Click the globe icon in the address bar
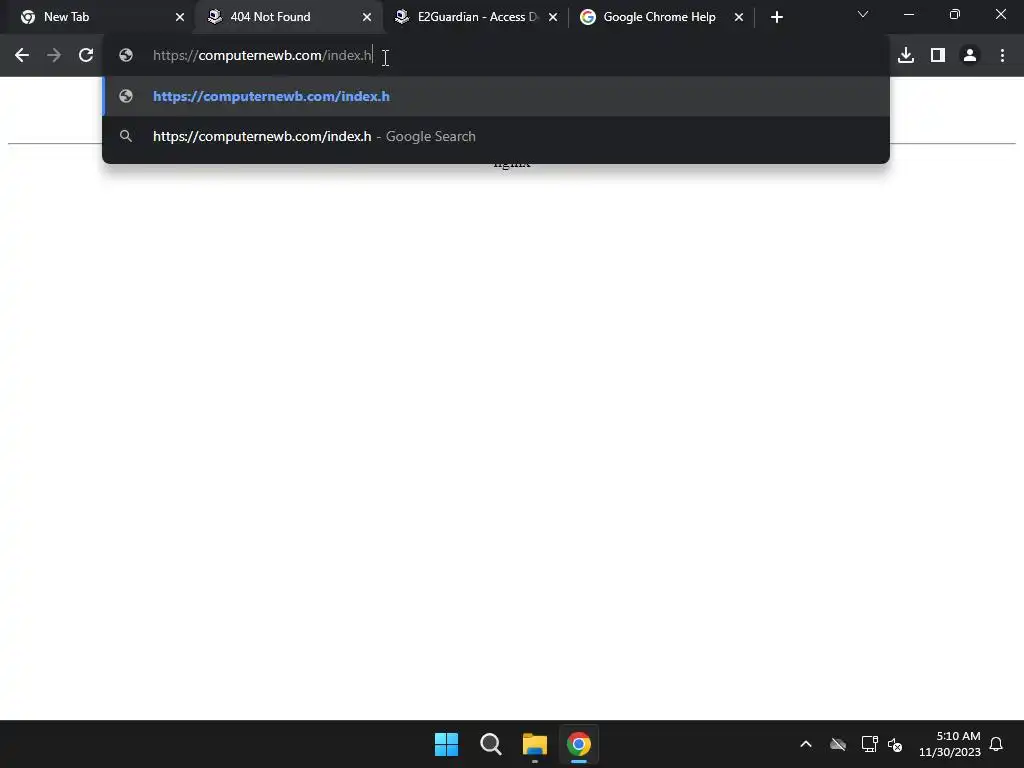 (x=126, y=56)
